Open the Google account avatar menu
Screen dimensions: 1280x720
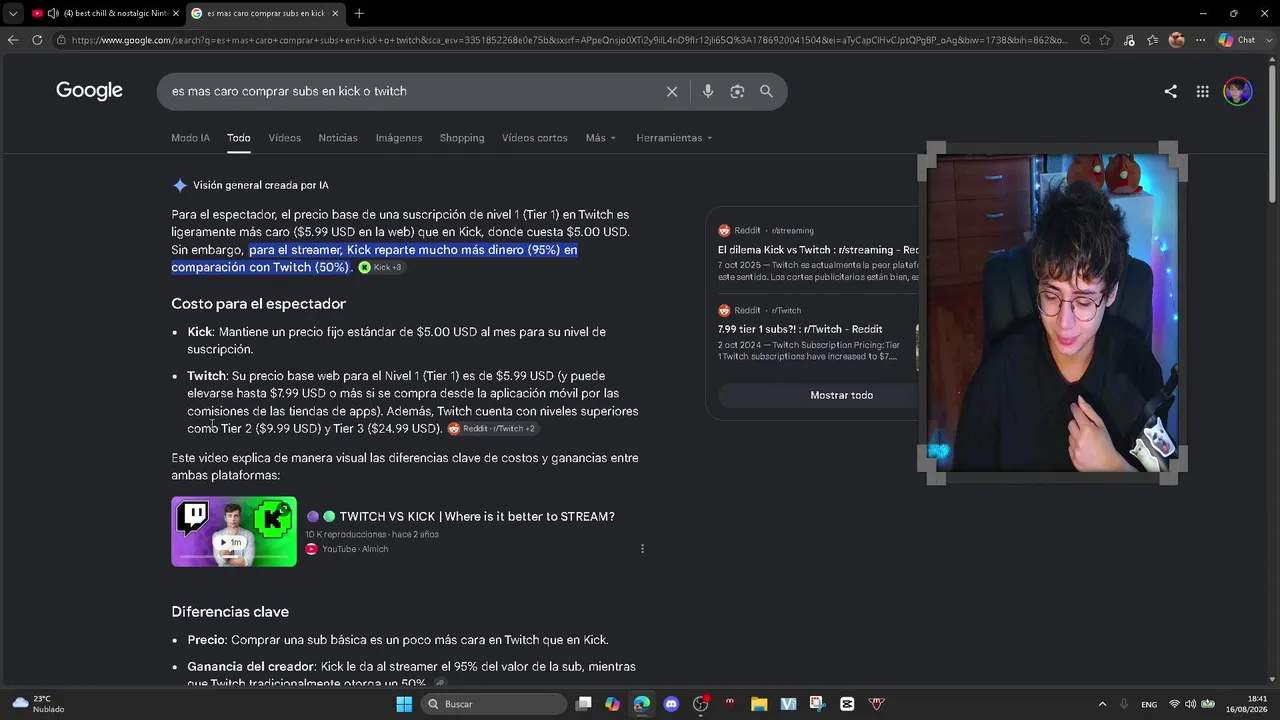pos(1237,91)
